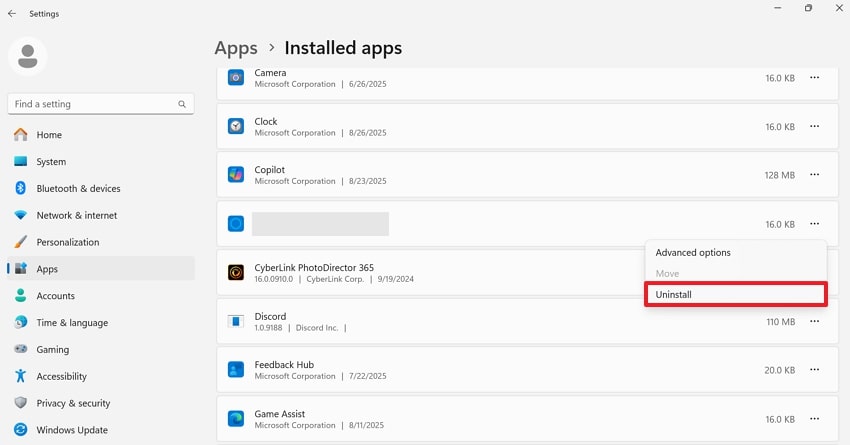
Task: Click the Home house icon
Action: point(21,134)
